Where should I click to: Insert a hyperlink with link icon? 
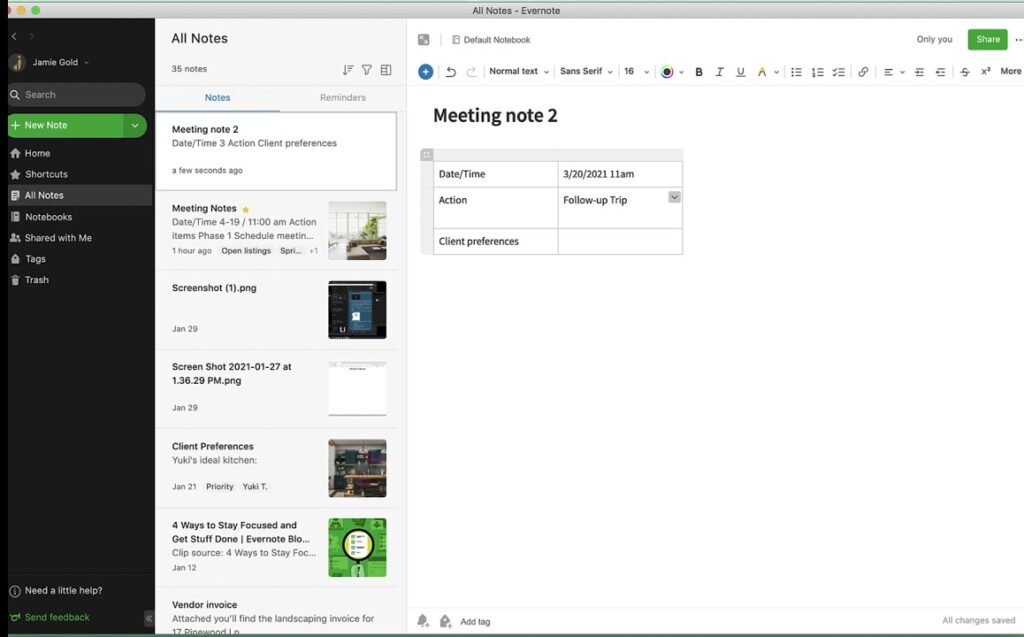[x=863, y=72]
